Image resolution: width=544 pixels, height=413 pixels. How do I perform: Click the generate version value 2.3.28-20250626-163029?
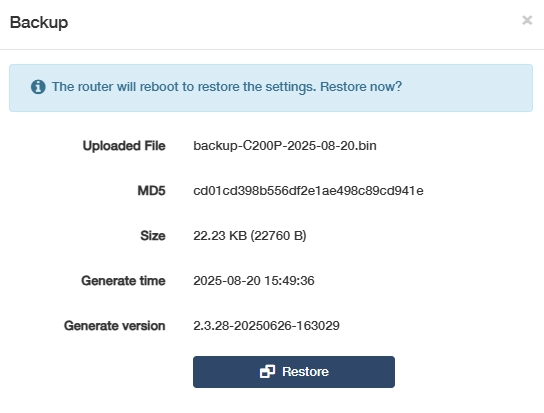[x=266, y=326]
